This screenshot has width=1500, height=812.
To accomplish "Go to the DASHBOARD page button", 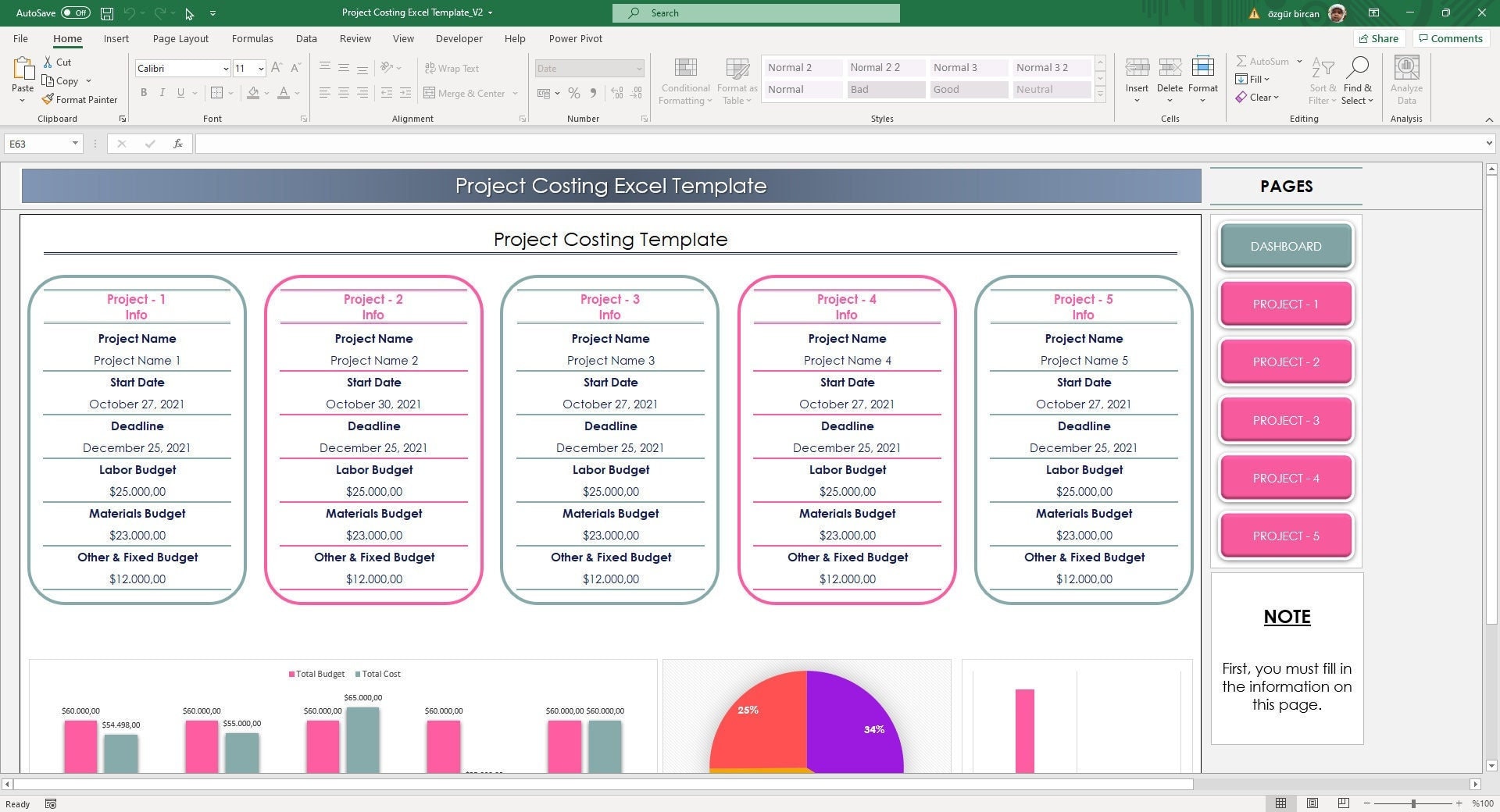I will click(1286, 246).
